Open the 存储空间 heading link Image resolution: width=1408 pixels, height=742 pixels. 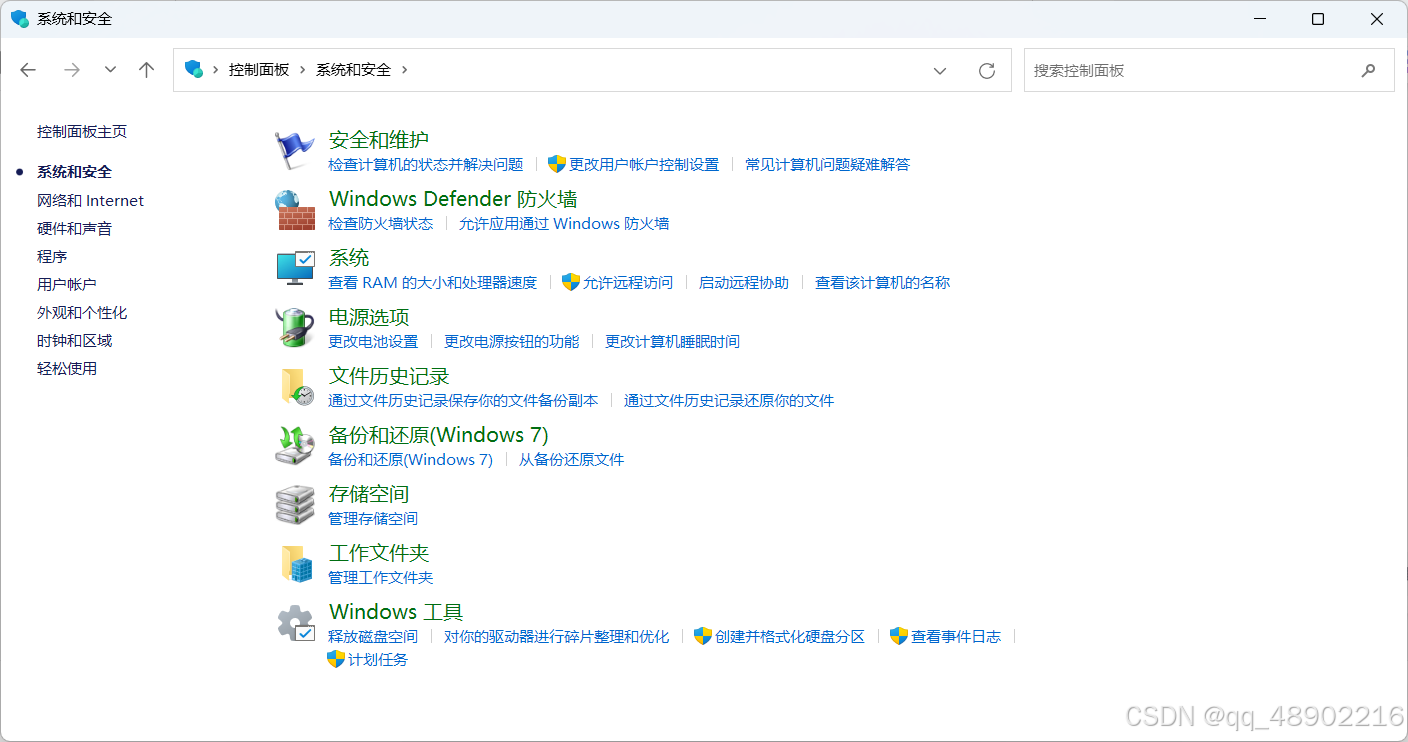pyautogui.click(x=369, y=494)
